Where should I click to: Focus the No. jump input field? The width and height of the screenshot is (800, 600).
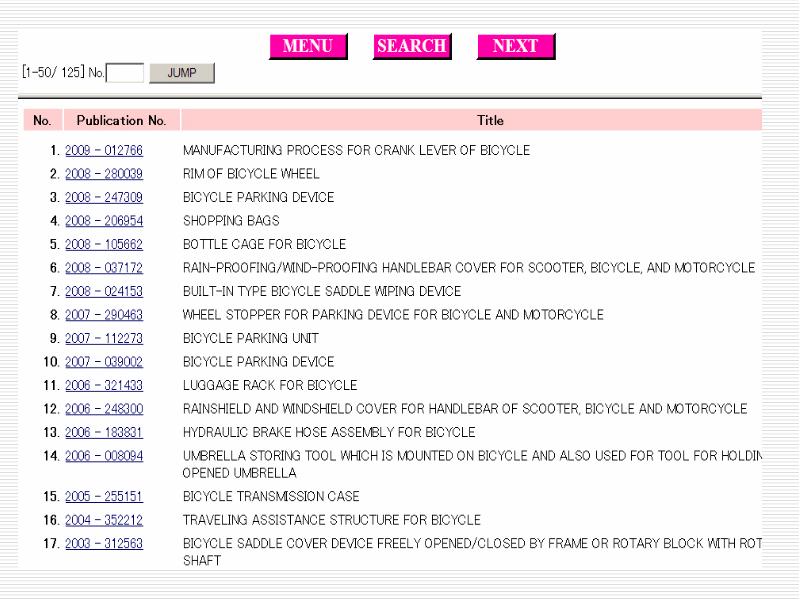point(125,73)
